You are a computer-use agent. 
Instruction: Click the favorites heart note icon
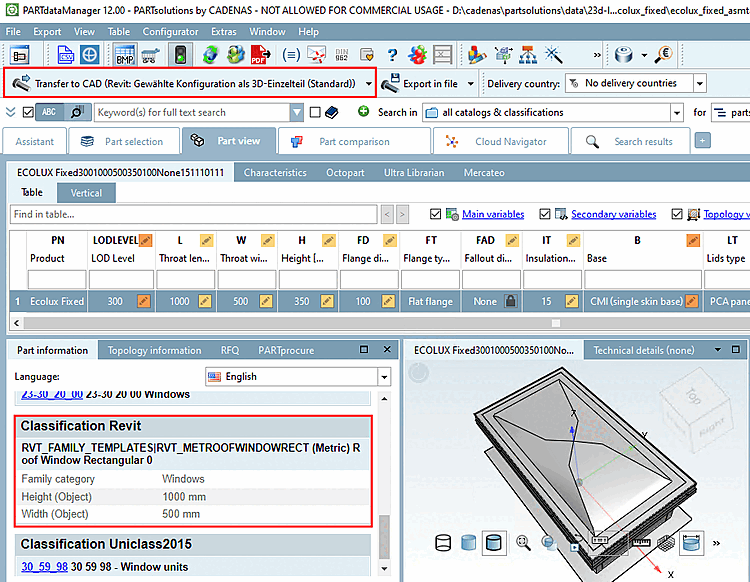point(367,55)
